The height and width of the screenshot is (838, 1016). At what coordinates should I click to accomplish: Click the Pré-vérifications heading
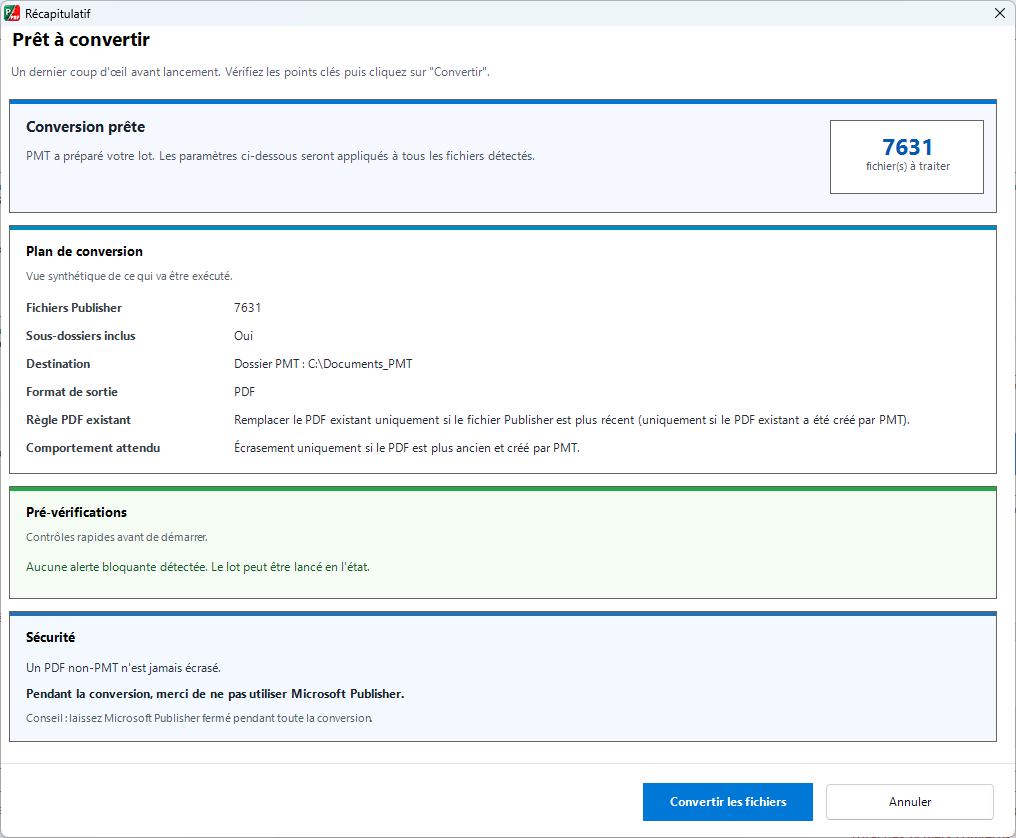coord(76,513)
